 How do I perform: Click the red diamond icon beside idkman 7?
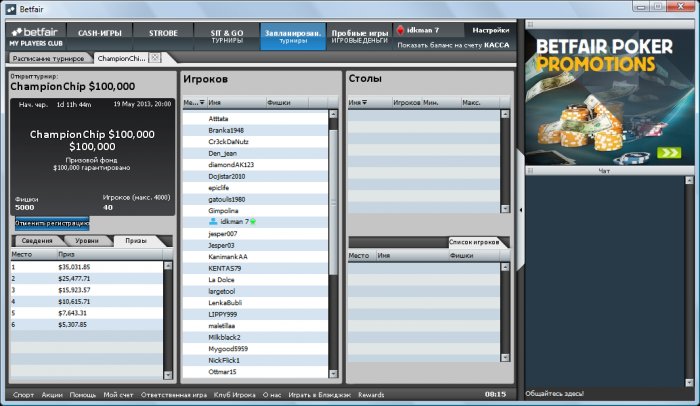coord(400,30)
